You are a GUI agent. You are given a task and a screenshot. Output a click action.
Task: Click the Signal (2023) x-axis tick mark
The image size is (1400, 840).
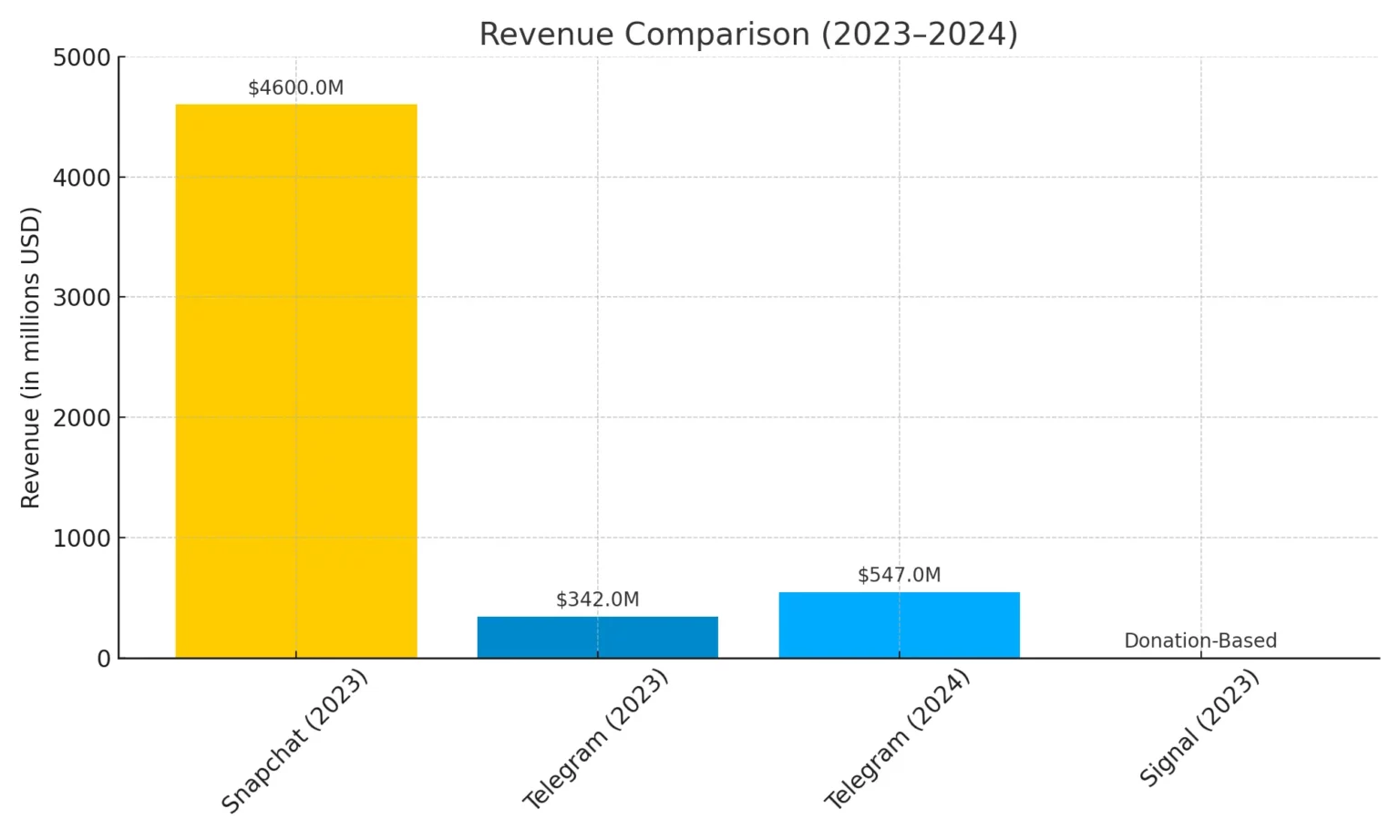[1200, 662]
